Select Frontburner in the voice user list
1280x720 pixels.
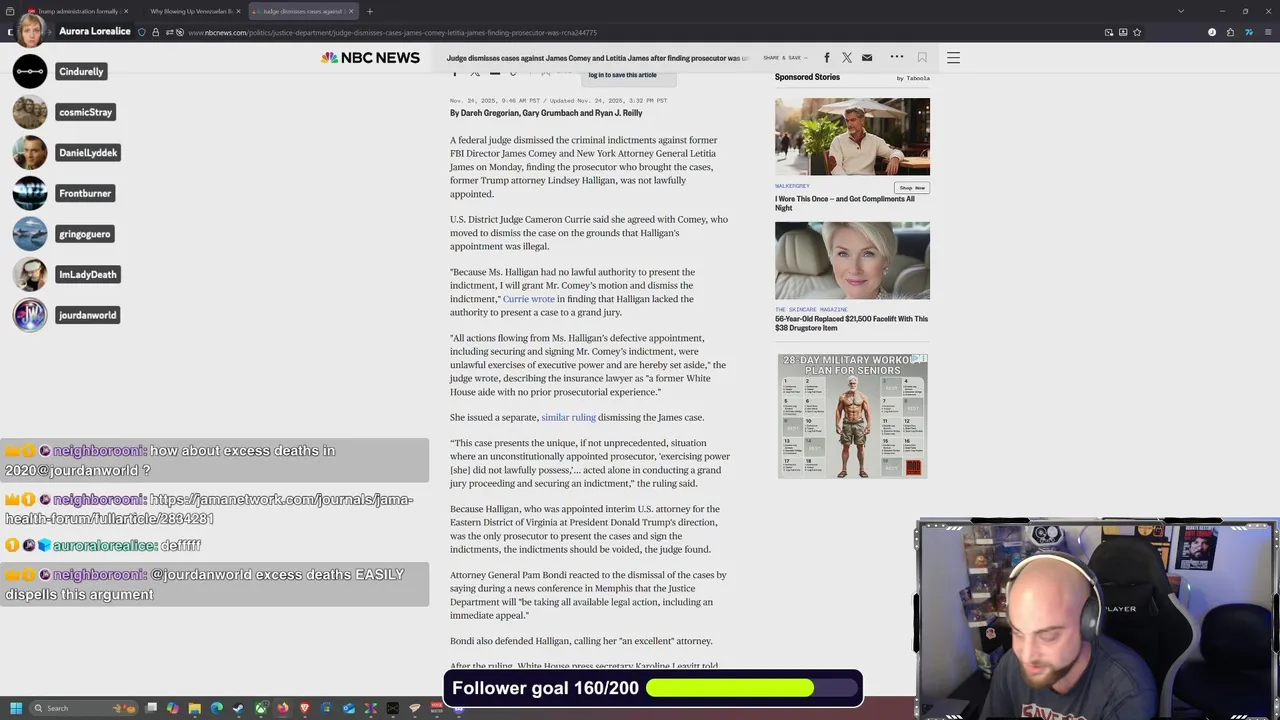pyautogui.click(x=85, y=193)
